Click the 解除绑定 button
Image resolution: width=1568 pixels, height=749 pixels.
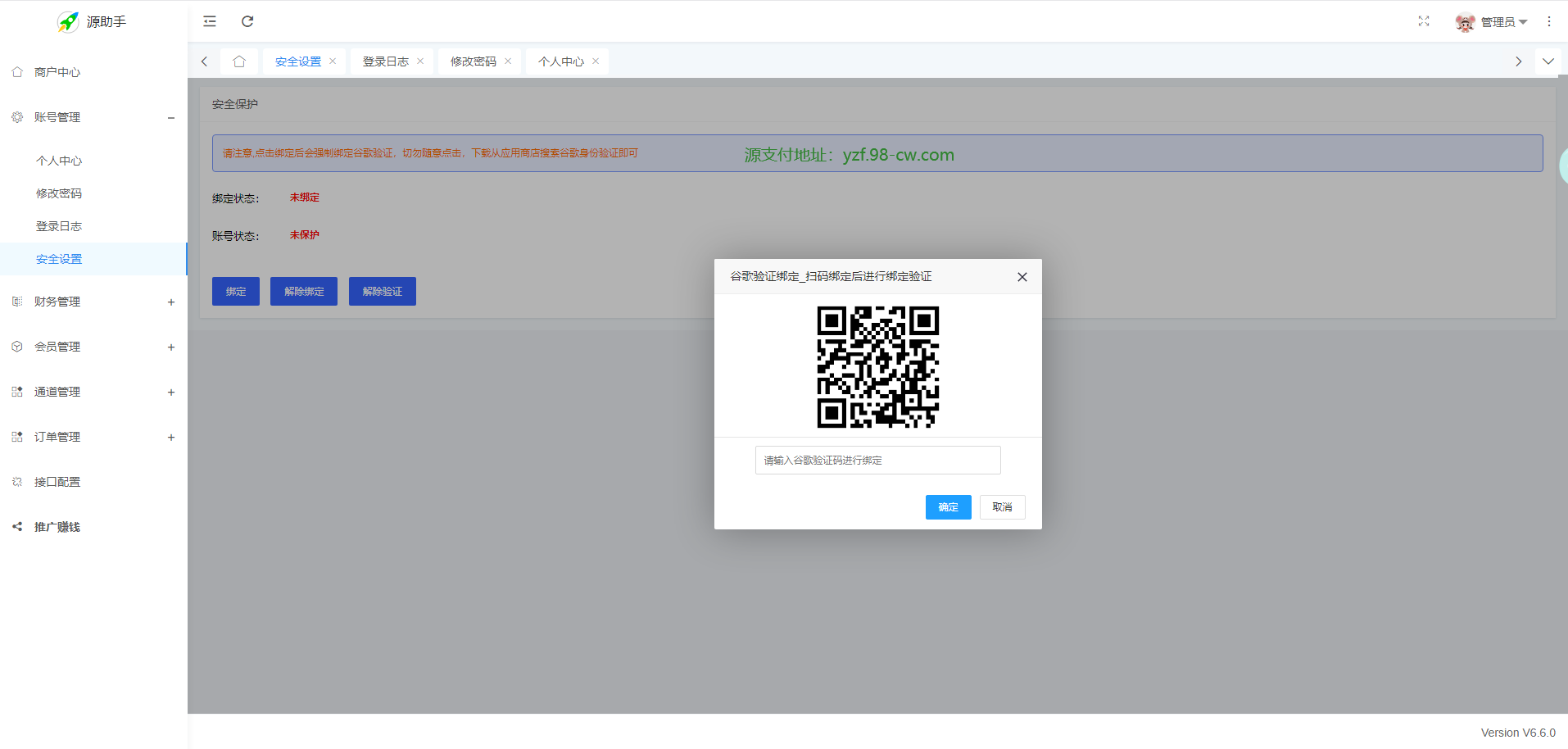pos(304,291)
